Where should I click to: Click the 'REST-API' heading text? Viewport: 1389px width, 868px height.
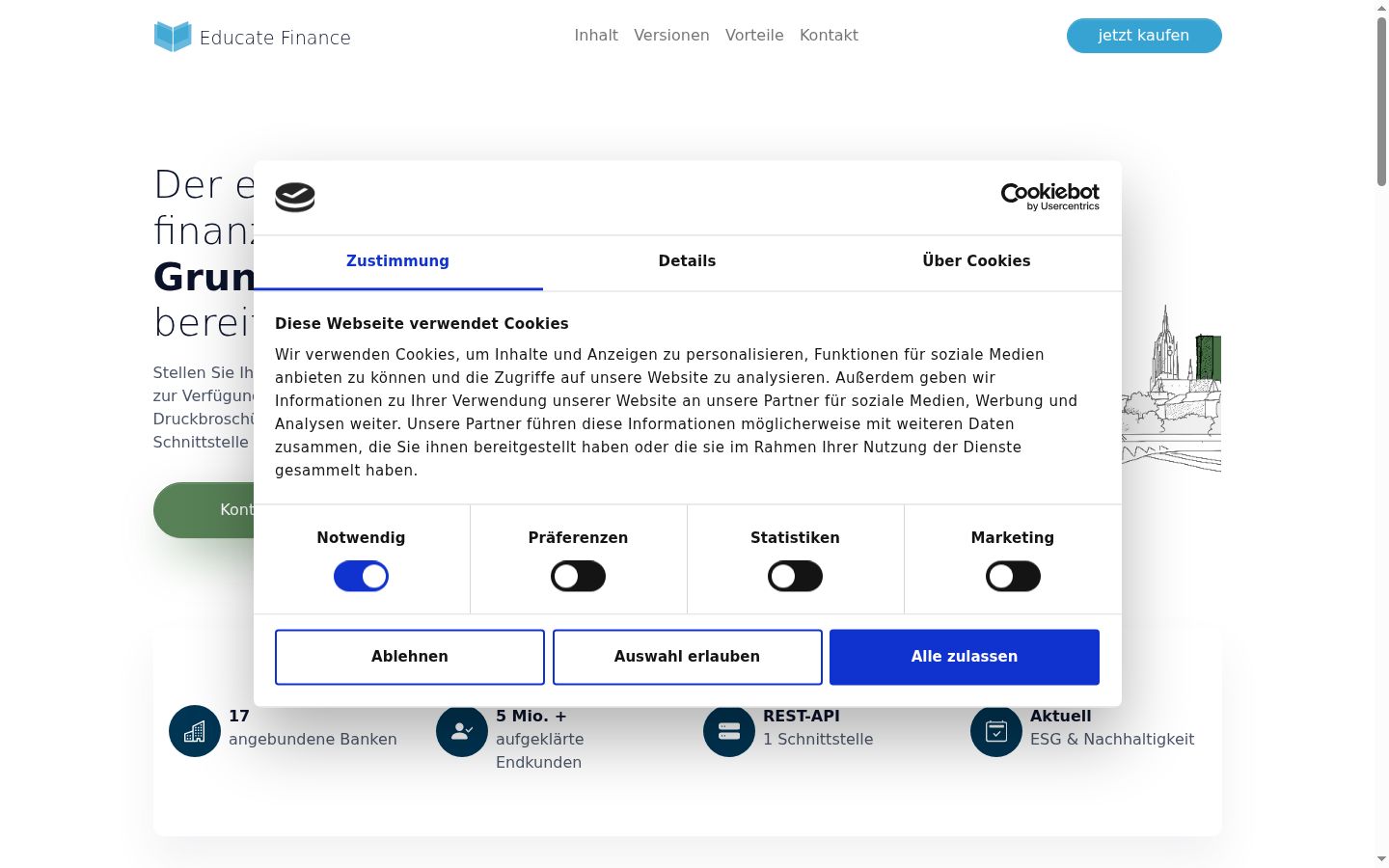pyautogui.click(x=802, y=717)
